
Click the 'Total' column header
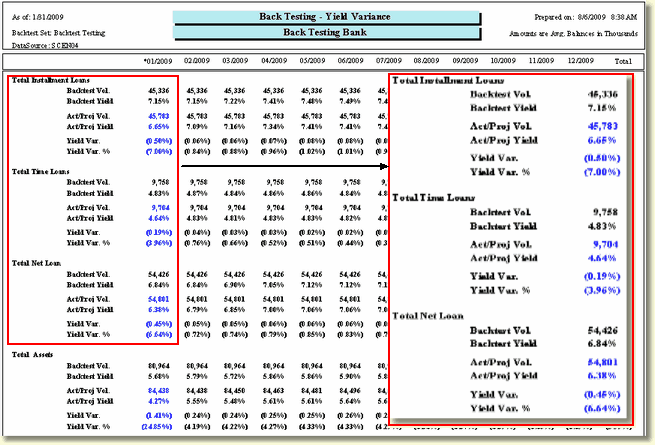623,61
